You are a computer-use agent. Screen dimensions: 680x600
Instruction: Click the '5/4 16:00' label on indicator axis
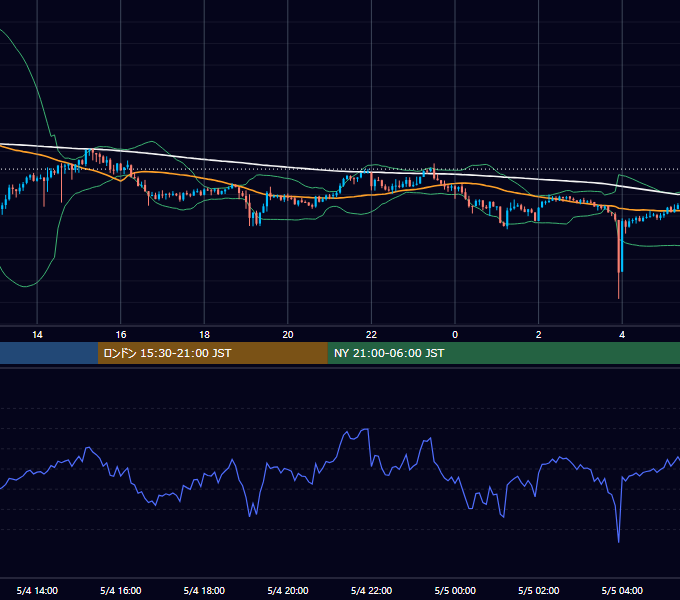[121, 590]
